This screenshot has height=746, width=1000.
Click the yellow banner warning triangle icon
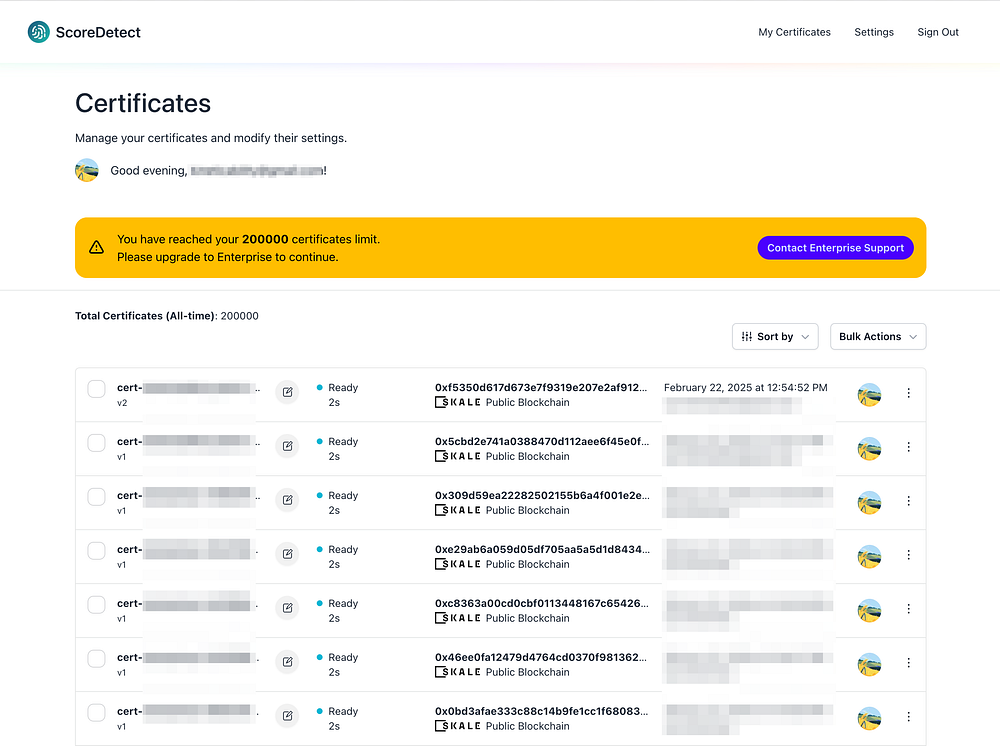96,247
